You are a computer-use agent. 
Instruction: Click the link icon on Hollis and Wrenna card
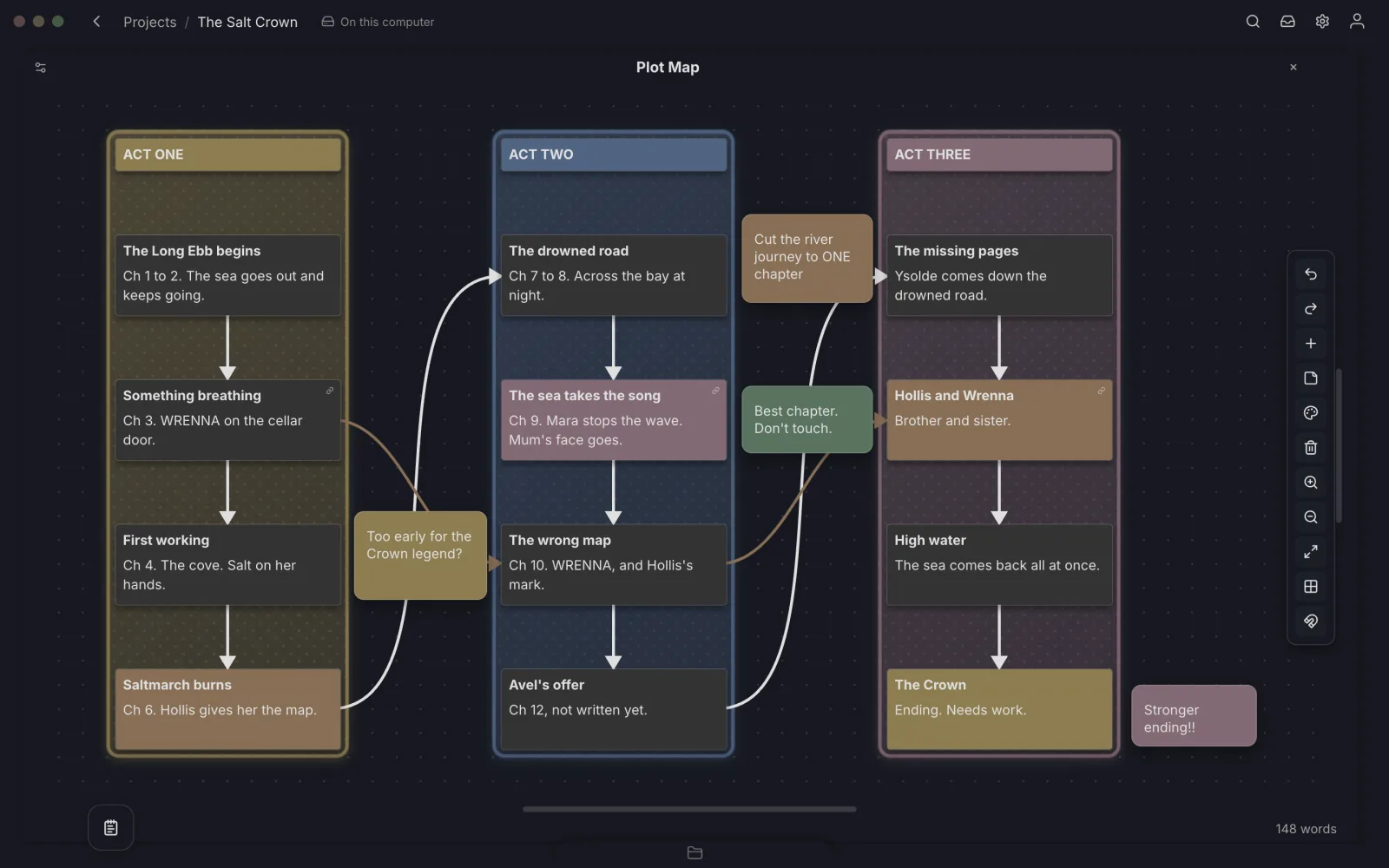pos(1101,391)
